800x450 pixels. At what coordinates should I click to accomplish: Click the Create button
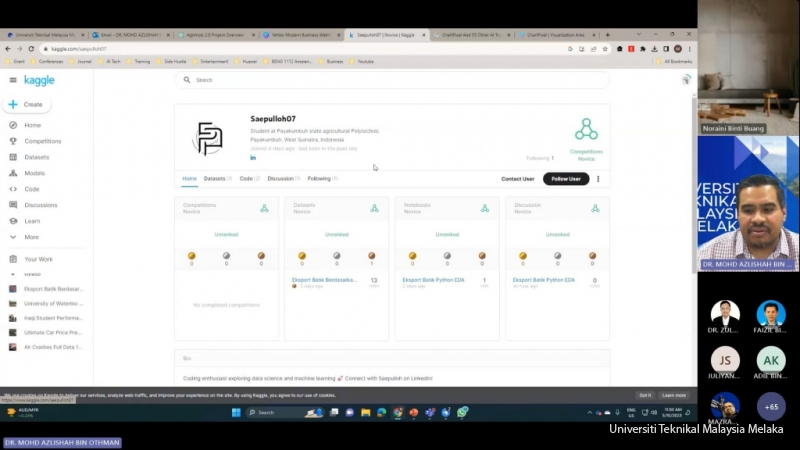[26, 104]
